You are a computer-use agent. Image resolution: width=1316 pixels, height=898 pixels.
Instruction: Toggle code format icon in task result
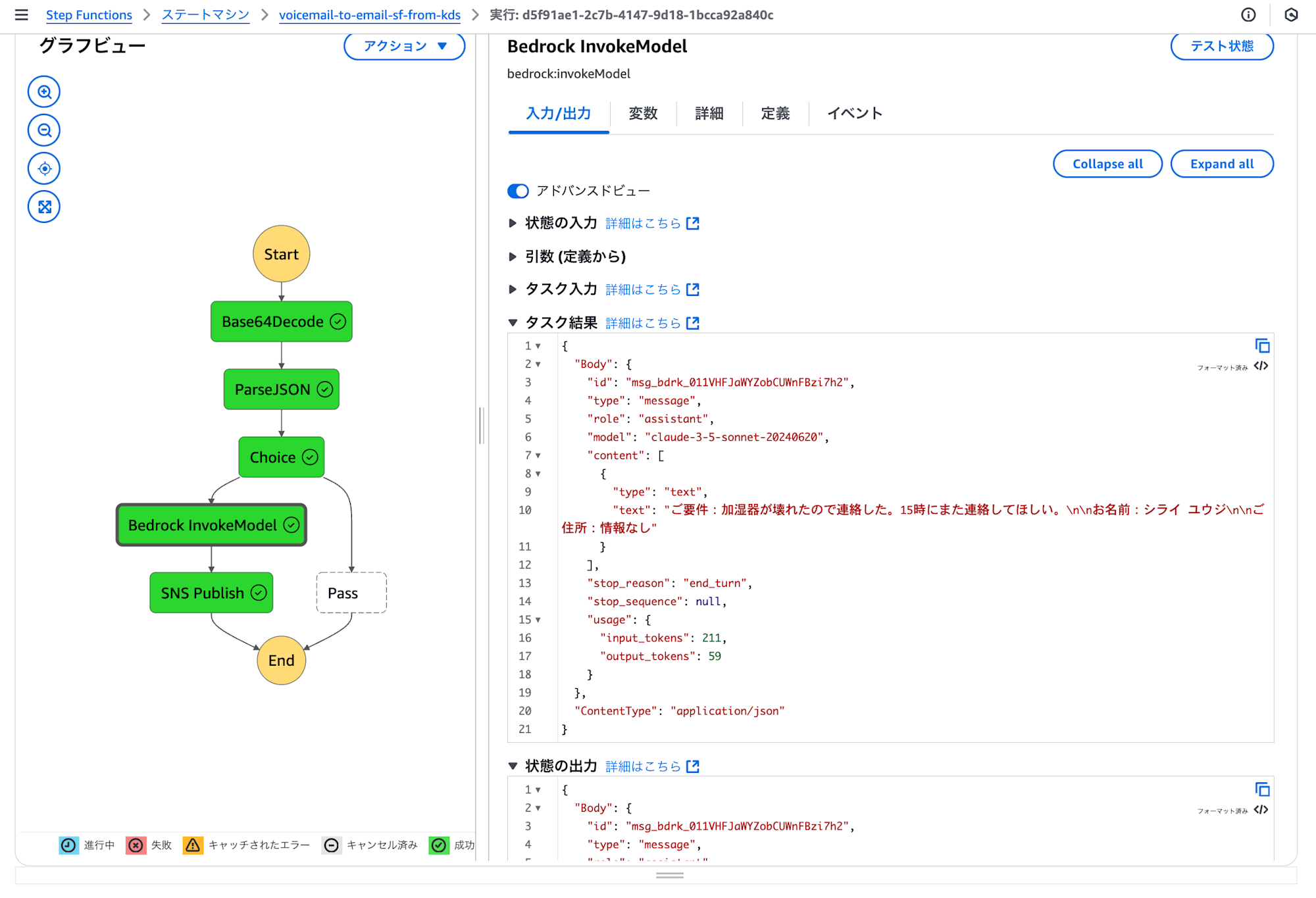point(1261,366)
